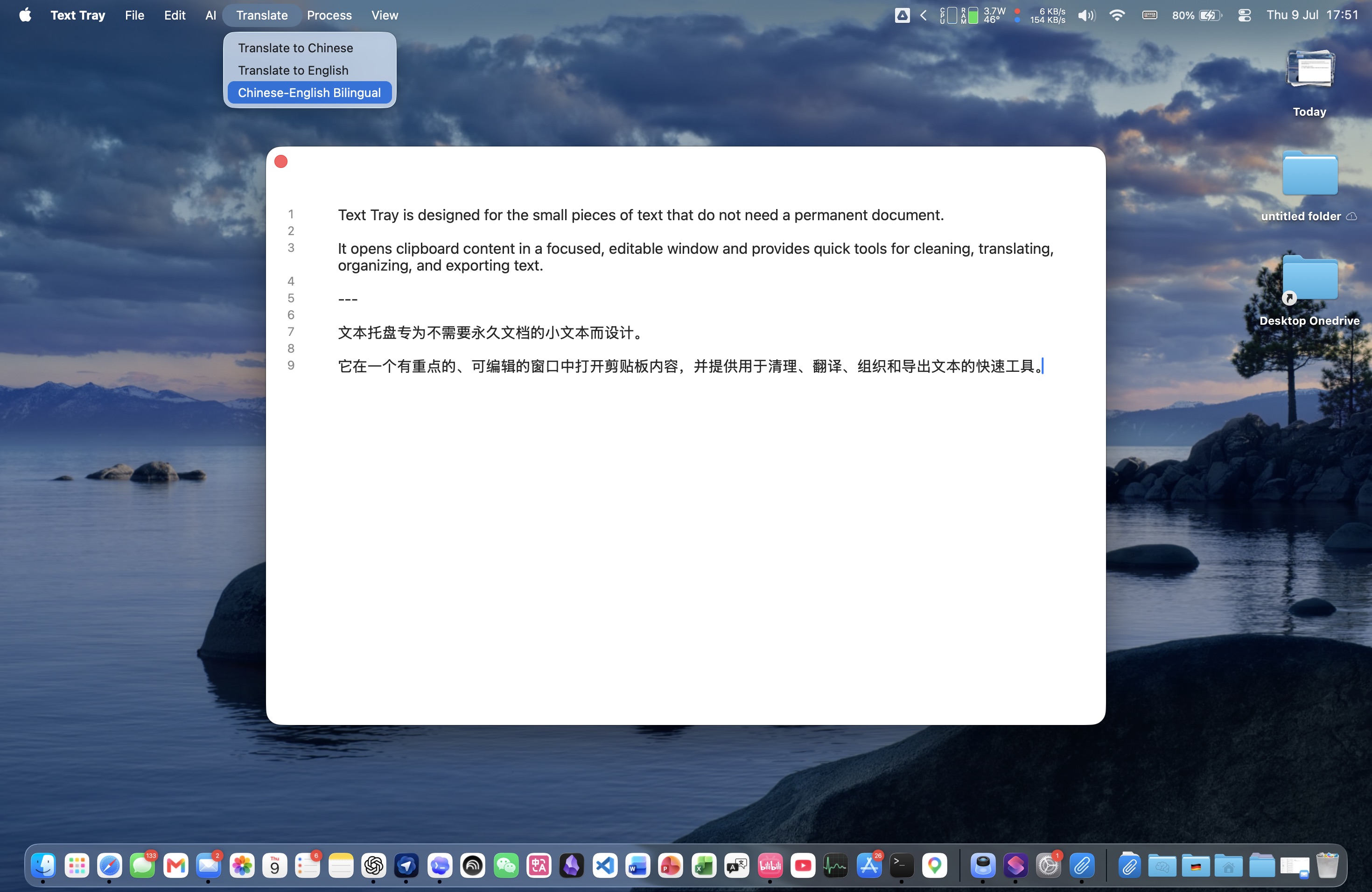Viewport: 1372px width, 892px height.
Task: Open App Store with 26 updates badge
Action: pos(869,865)
